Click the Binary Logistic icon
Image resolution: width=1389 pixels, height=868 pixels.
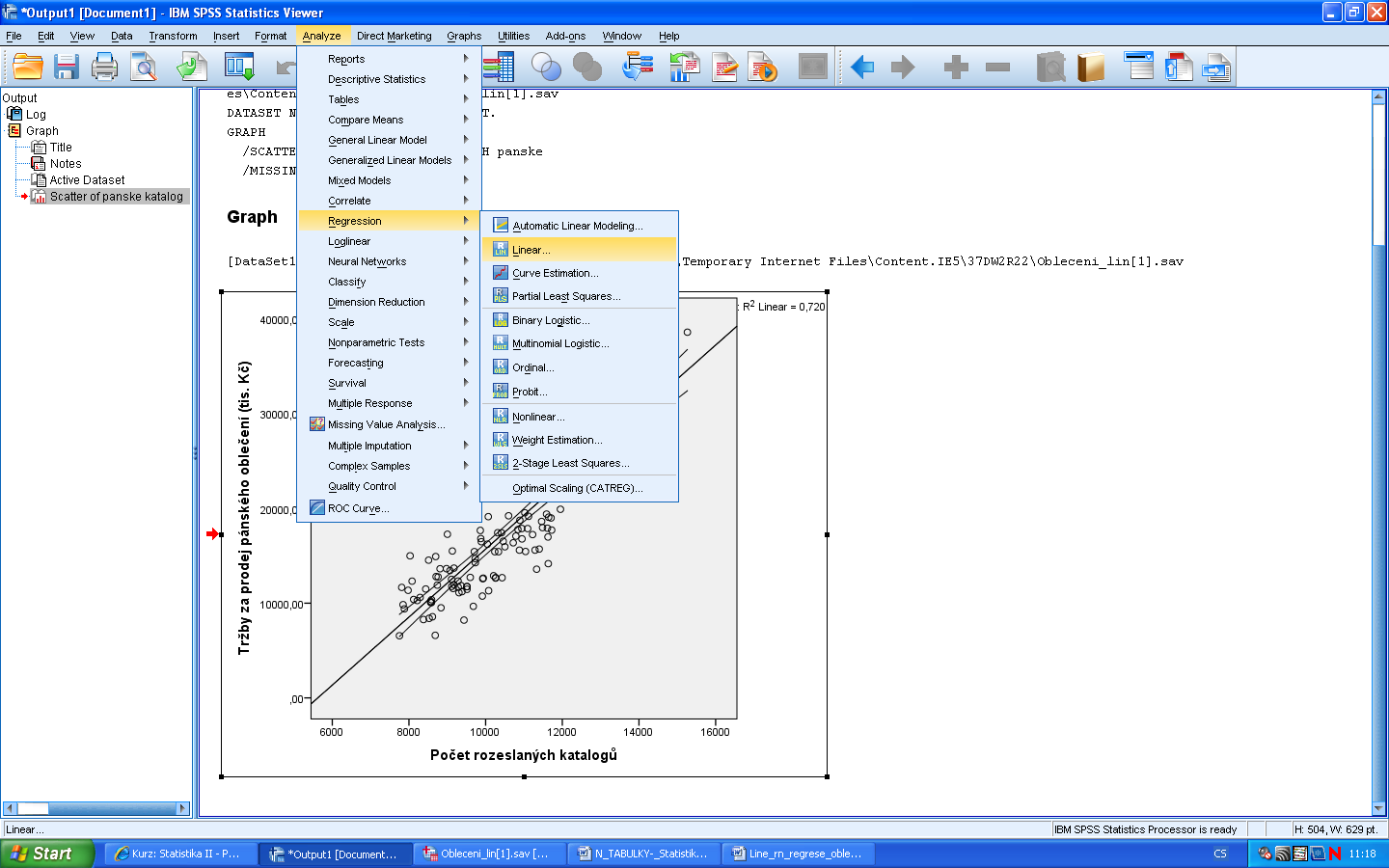click(501, 319)
